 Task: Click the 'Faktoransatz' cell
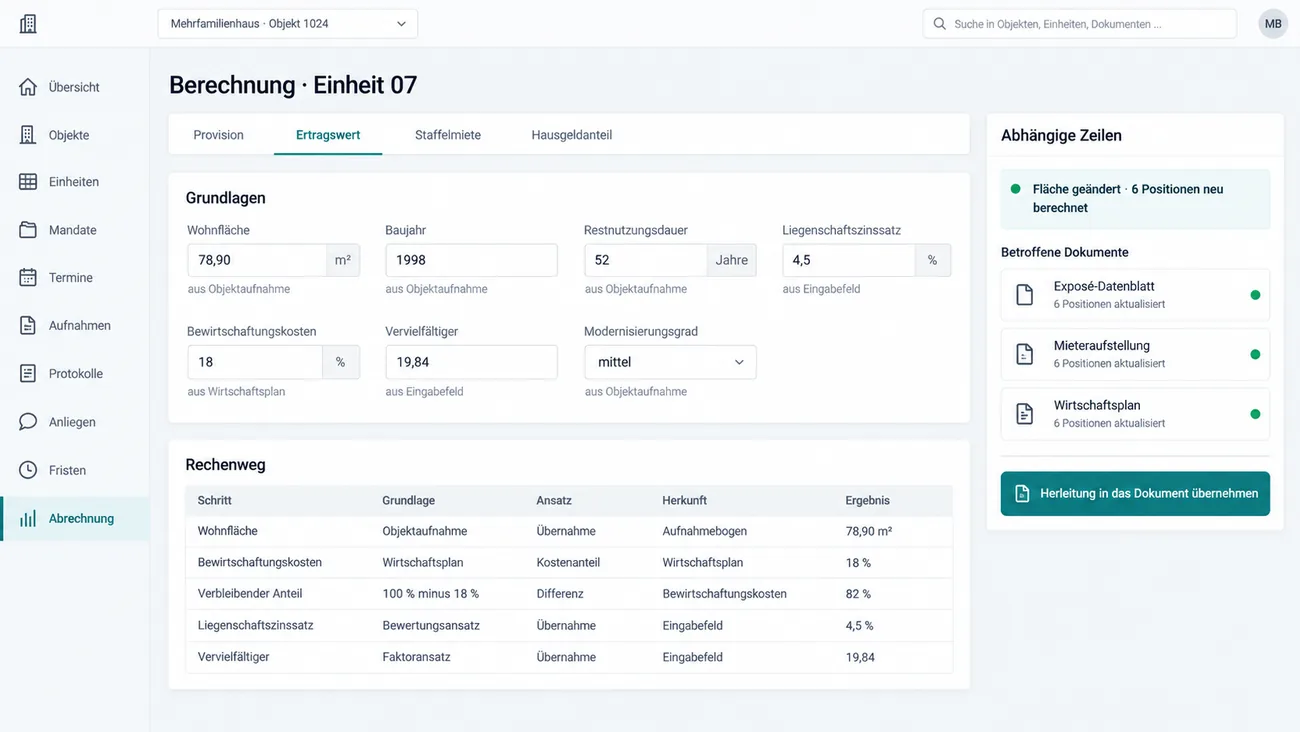click(416, 657)
